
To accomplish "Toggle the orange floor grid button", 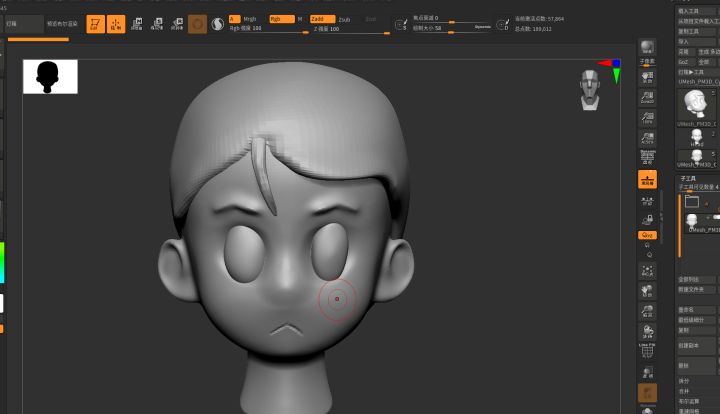I will (x=647, y=178).
